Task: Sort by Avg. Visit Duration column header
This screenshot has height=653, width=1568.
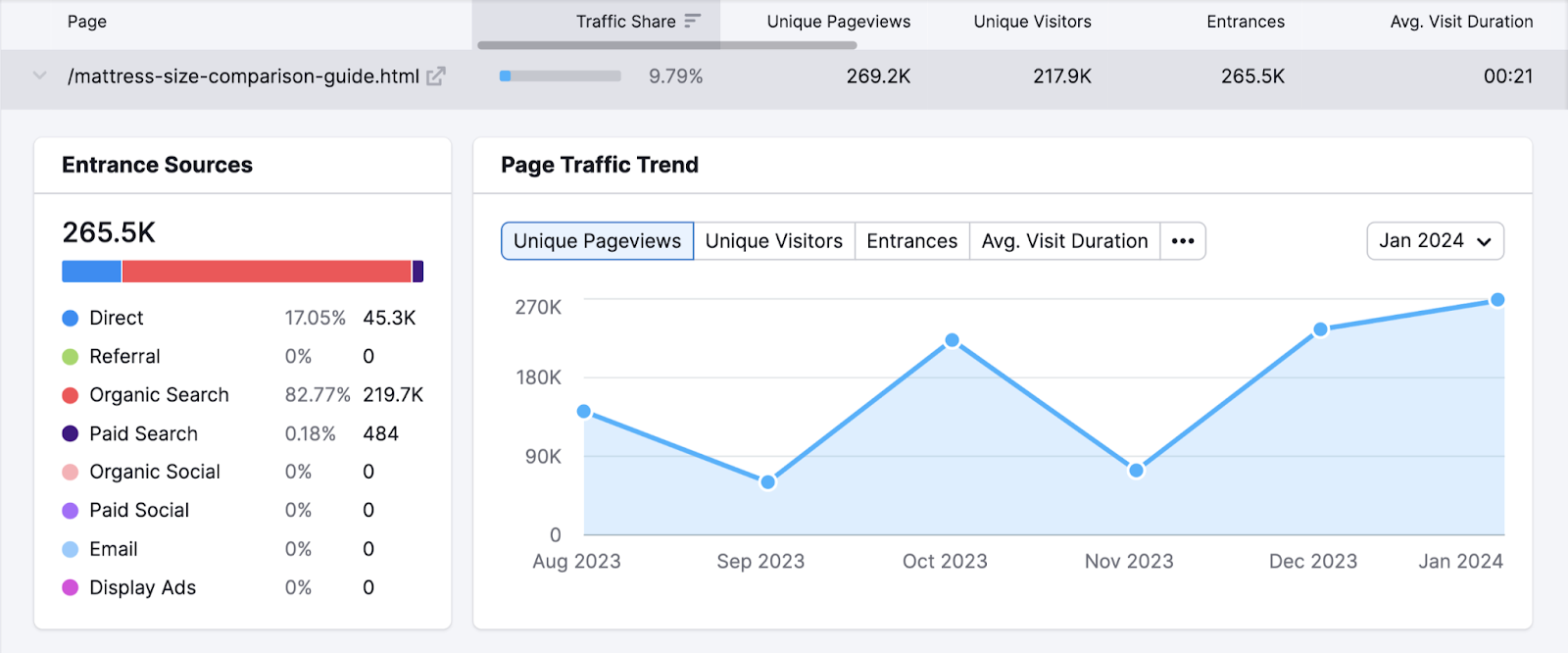Action: [x=1461, y=22]
